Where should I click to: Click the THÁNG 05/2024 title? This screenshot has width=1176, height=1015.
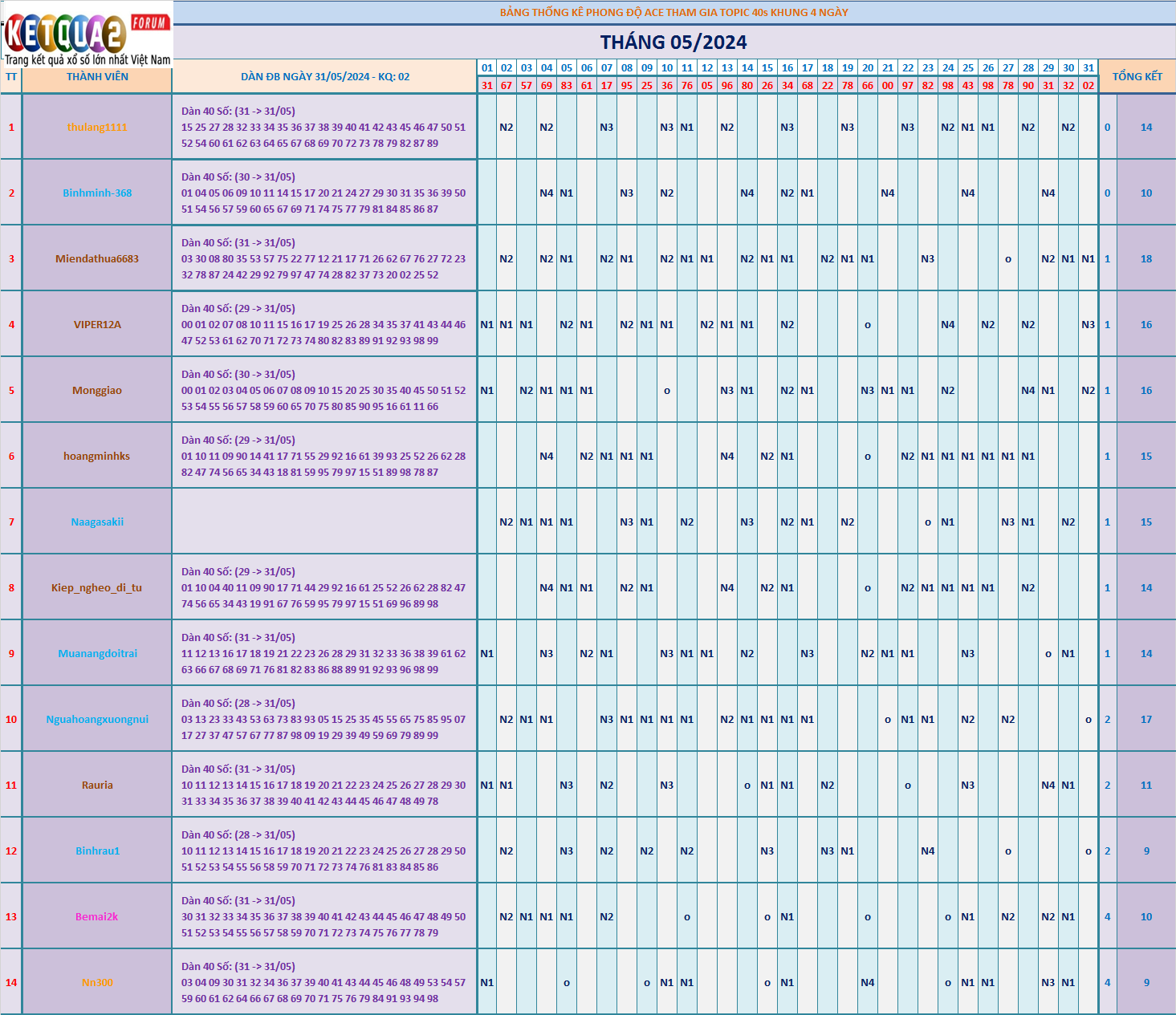673,43
